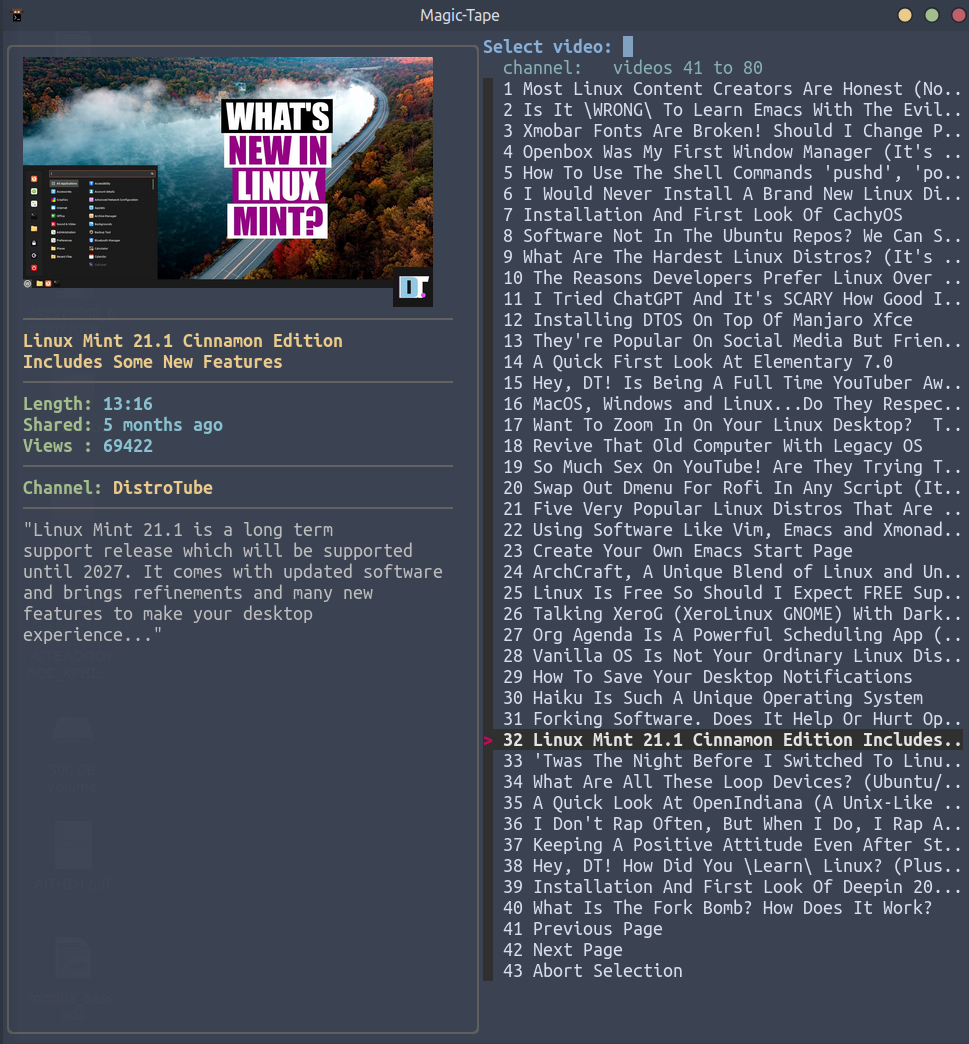Select Previous Page entry
Viewport: 969px width, 1044px height.
coord(597,929)
